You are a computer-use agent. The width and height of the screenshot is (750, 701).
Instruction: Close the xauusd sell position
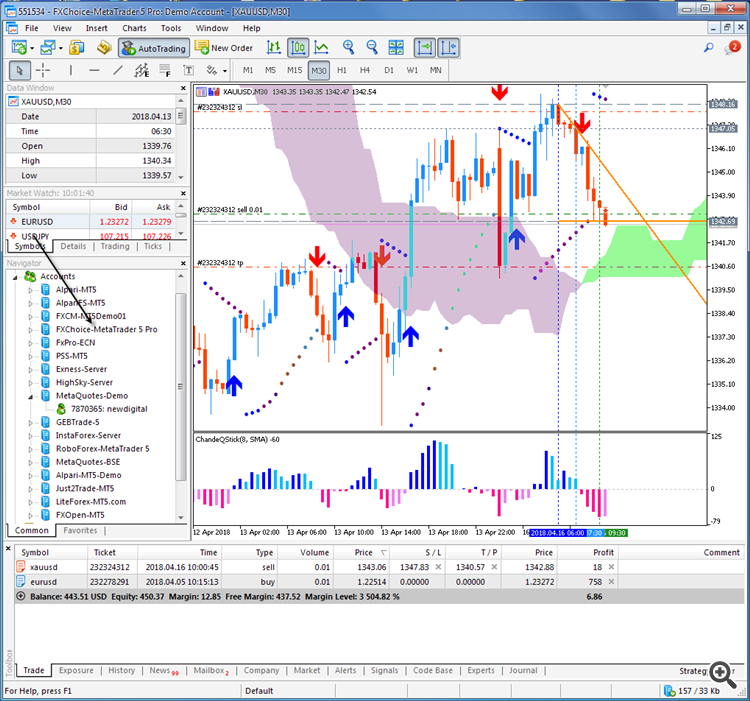(611, 567)
